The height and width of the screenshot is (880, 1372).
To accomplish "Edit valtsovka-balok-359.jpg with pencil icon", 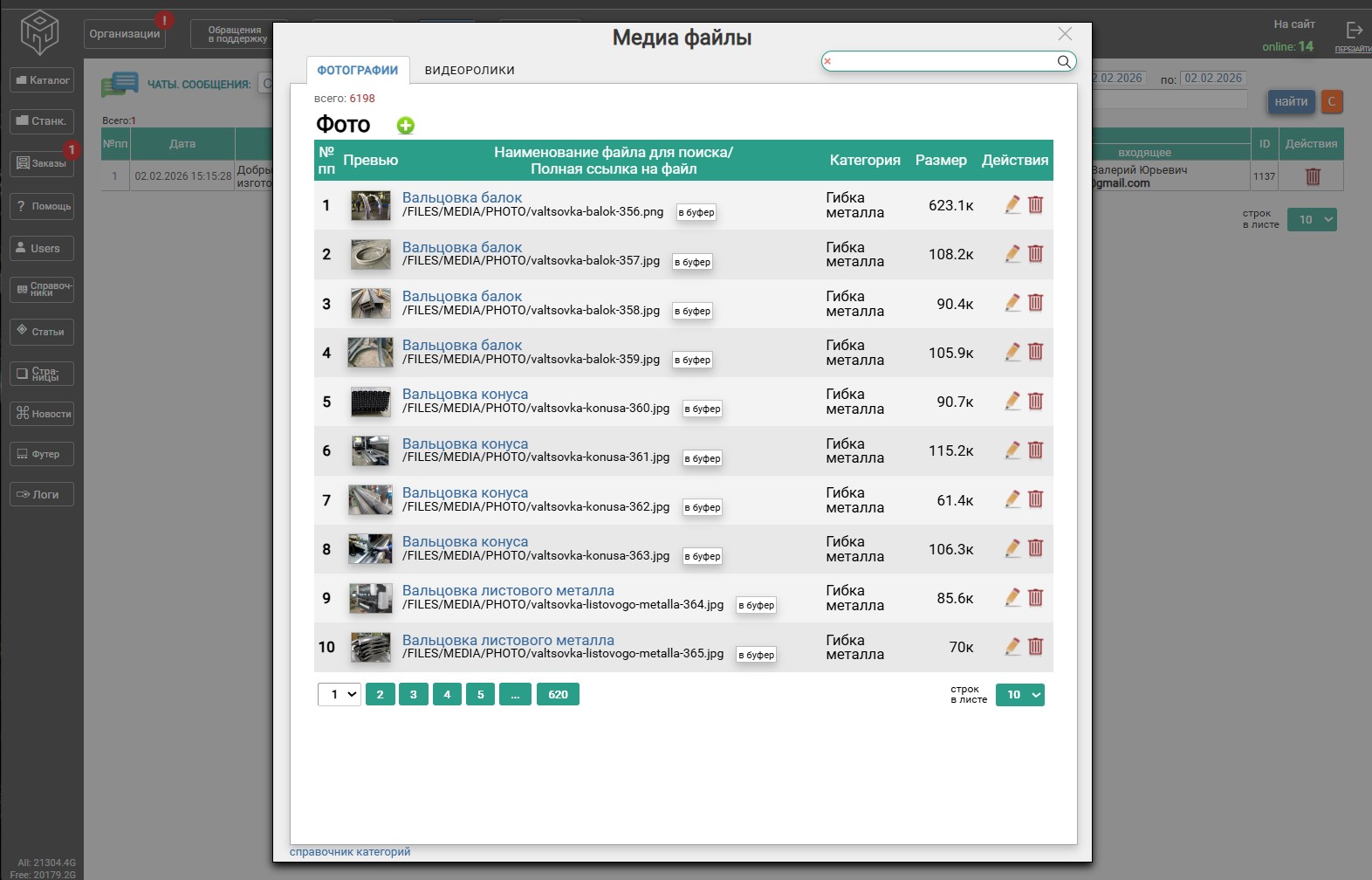I will [x=1012, y=352].
